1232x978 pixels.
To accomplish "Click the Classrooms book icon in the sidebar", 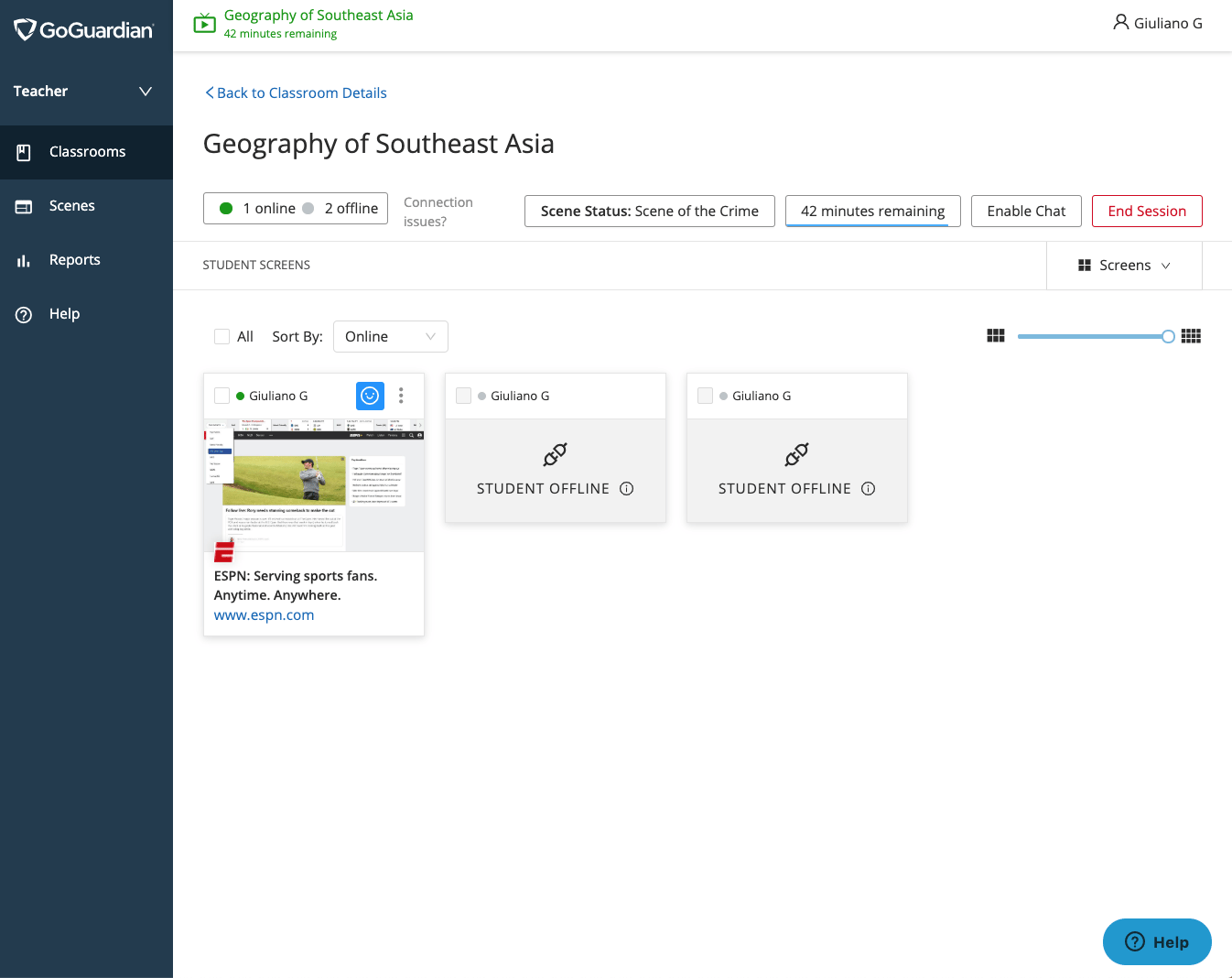I will 24,152.
